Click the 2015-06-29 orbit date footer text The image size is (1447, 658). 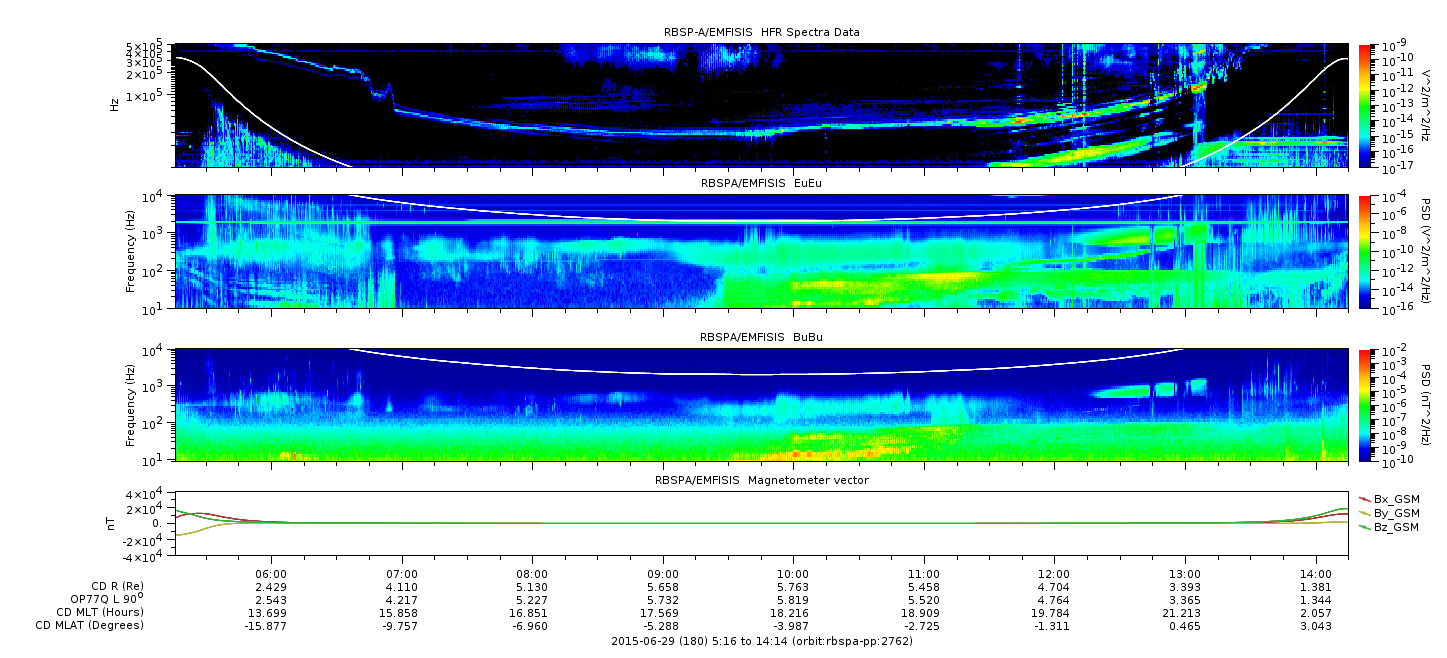click(x=761, y=641)
